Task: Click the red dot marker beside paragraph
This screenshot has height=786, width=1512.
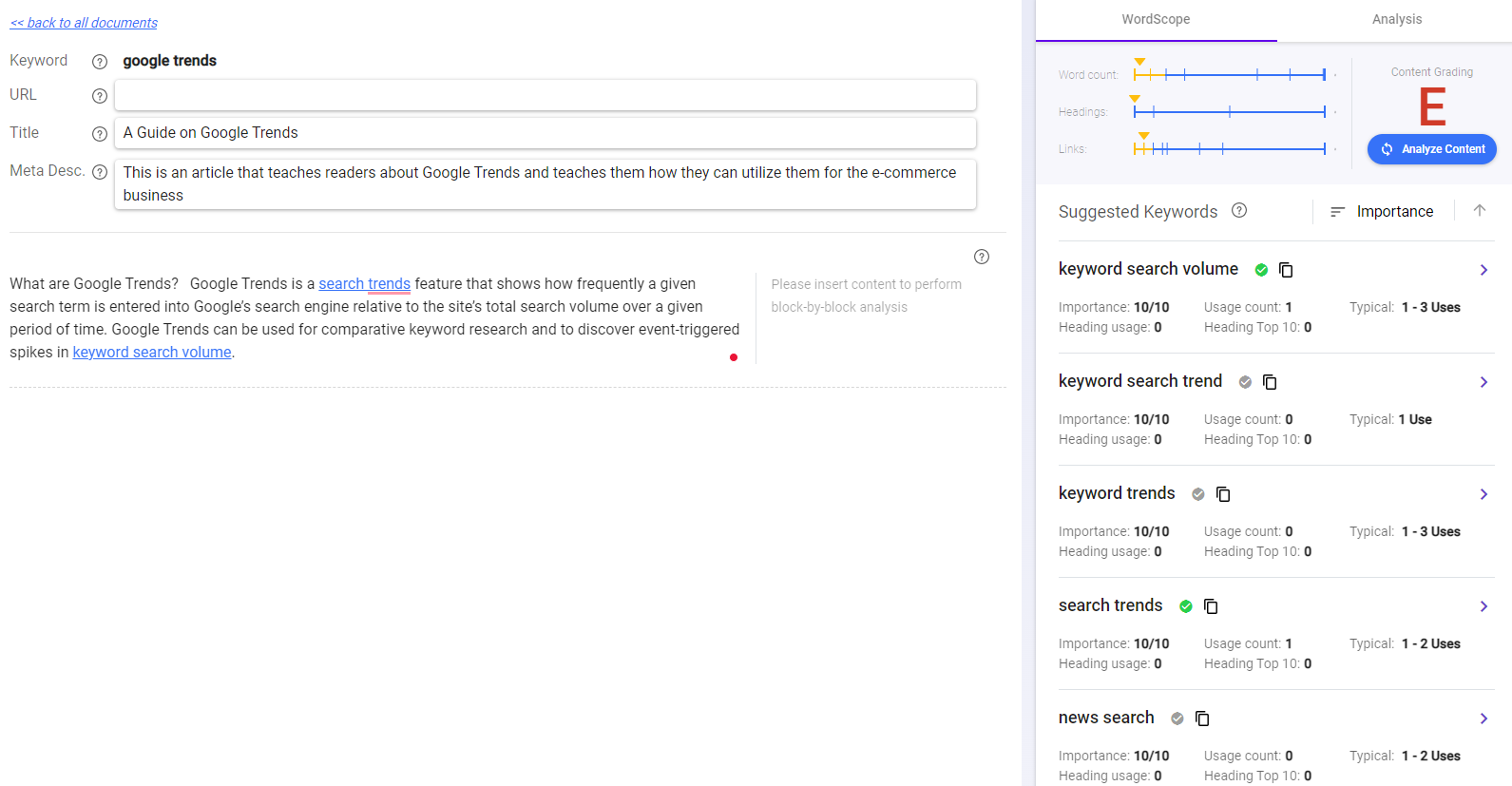Action: click(734, 357)
